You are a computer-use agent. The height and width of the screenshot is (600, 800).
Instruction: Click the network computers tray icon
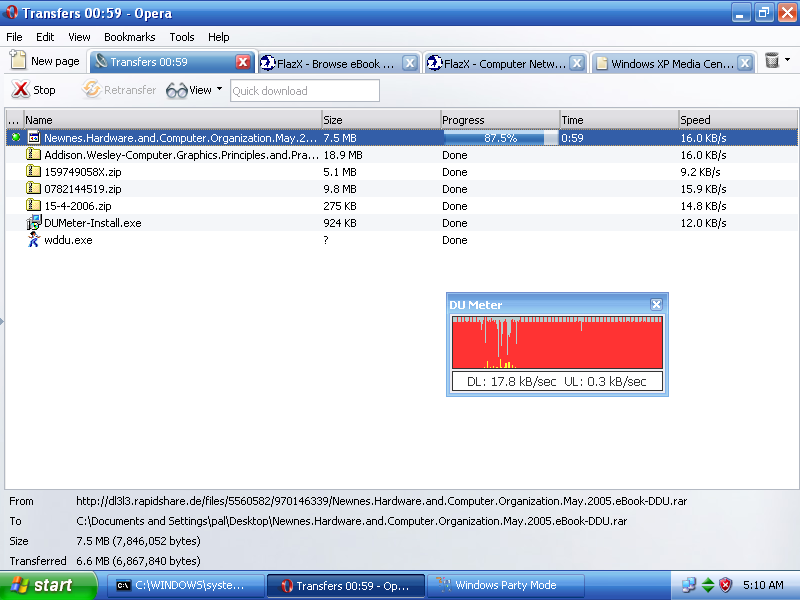pyautogui.click(x=689, y=585)
